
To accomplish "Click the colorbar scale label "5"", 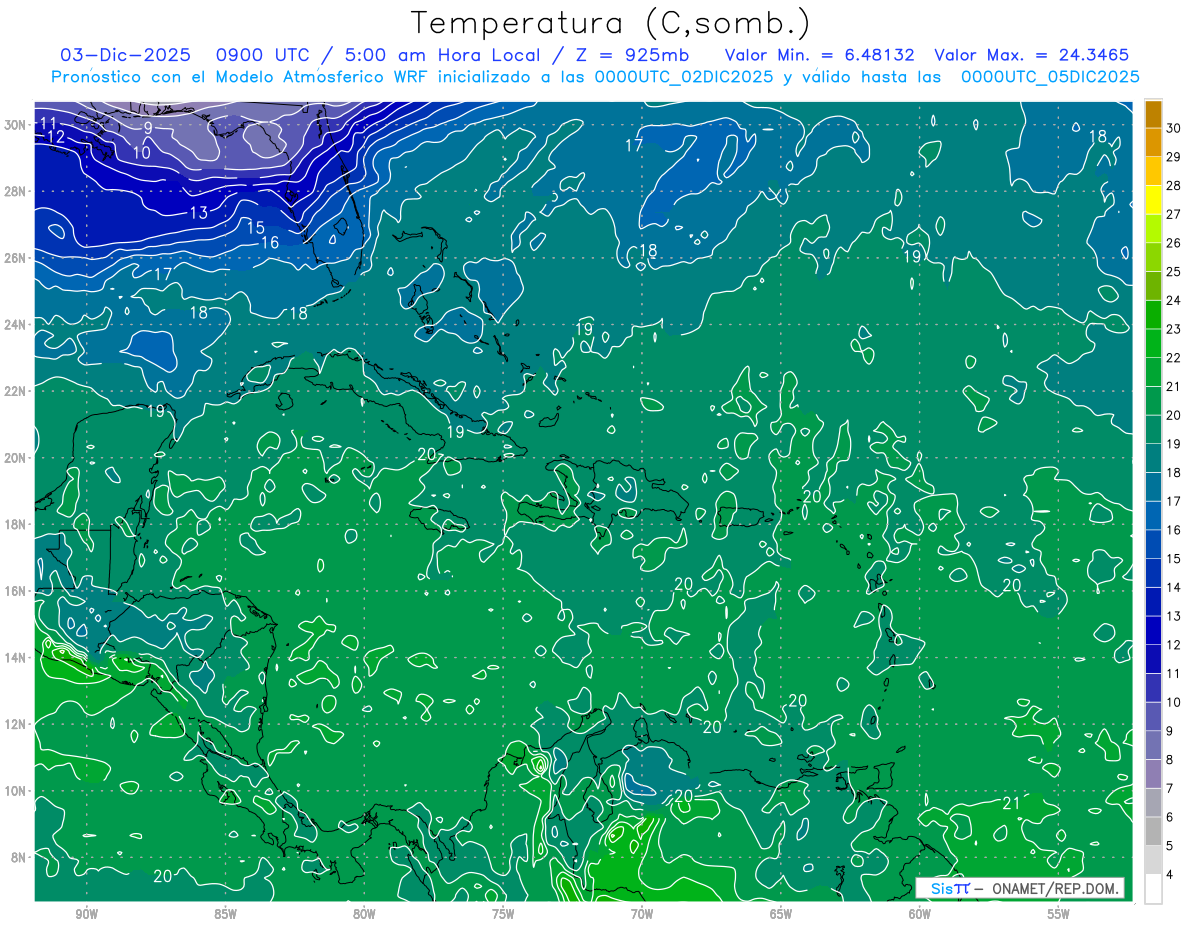I will click(1171, 846).
